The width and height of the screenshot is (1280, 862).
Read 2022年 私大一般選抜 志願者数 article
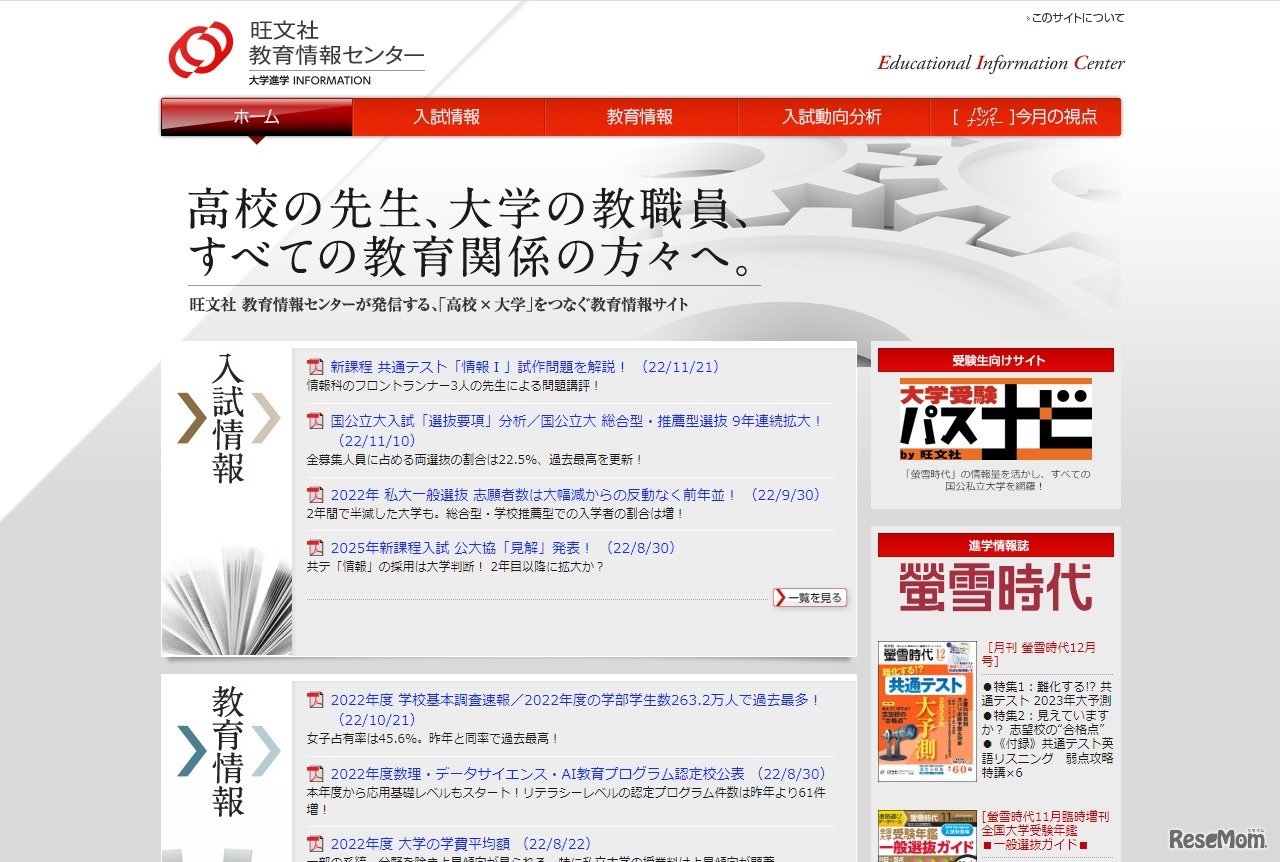coord(575,495)
